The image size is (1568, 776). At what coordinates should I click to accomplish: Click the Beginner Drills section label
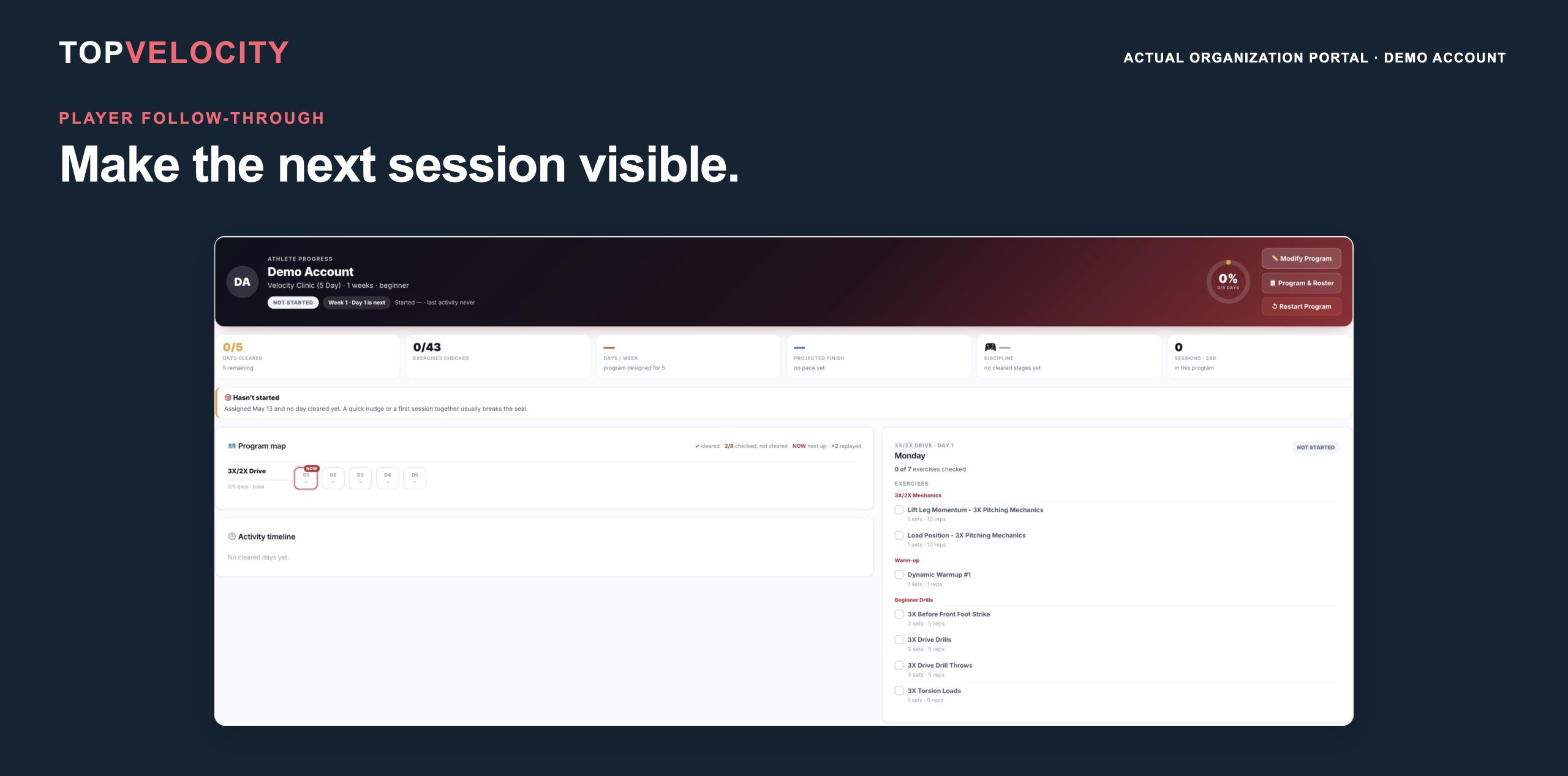click(913, 600)
